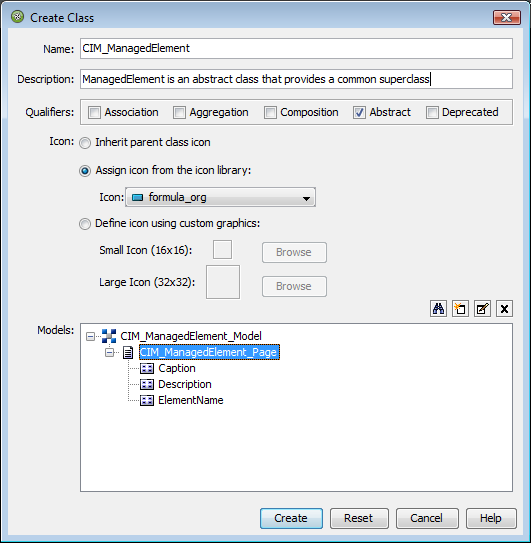
Task: Click the Large Icon 32x32 preview box
Action: coord(223,282)
